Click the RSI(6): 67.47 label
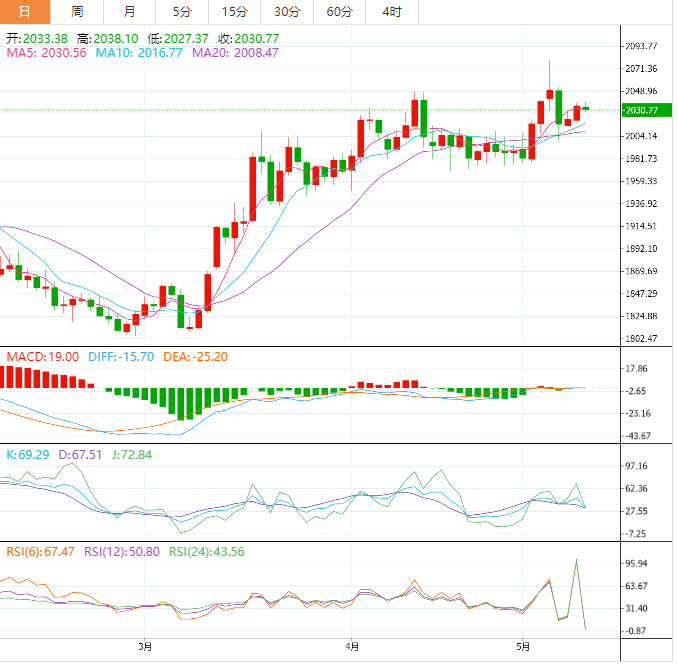The height and width of the screenshot is (667, 678). (39, 551)
